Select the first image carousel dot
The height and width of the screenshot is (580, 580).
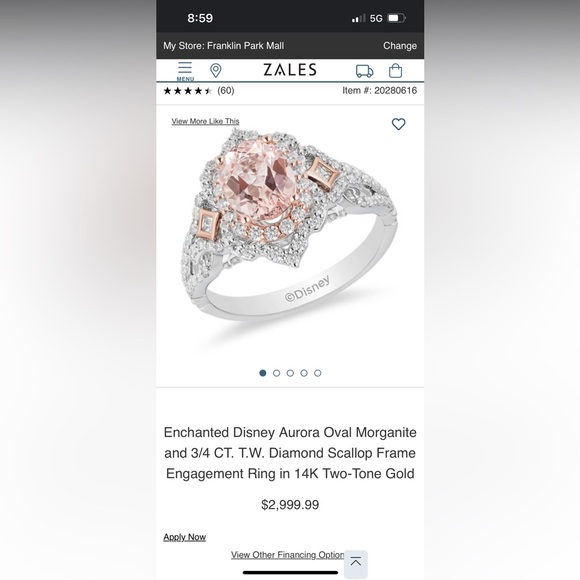263,373
